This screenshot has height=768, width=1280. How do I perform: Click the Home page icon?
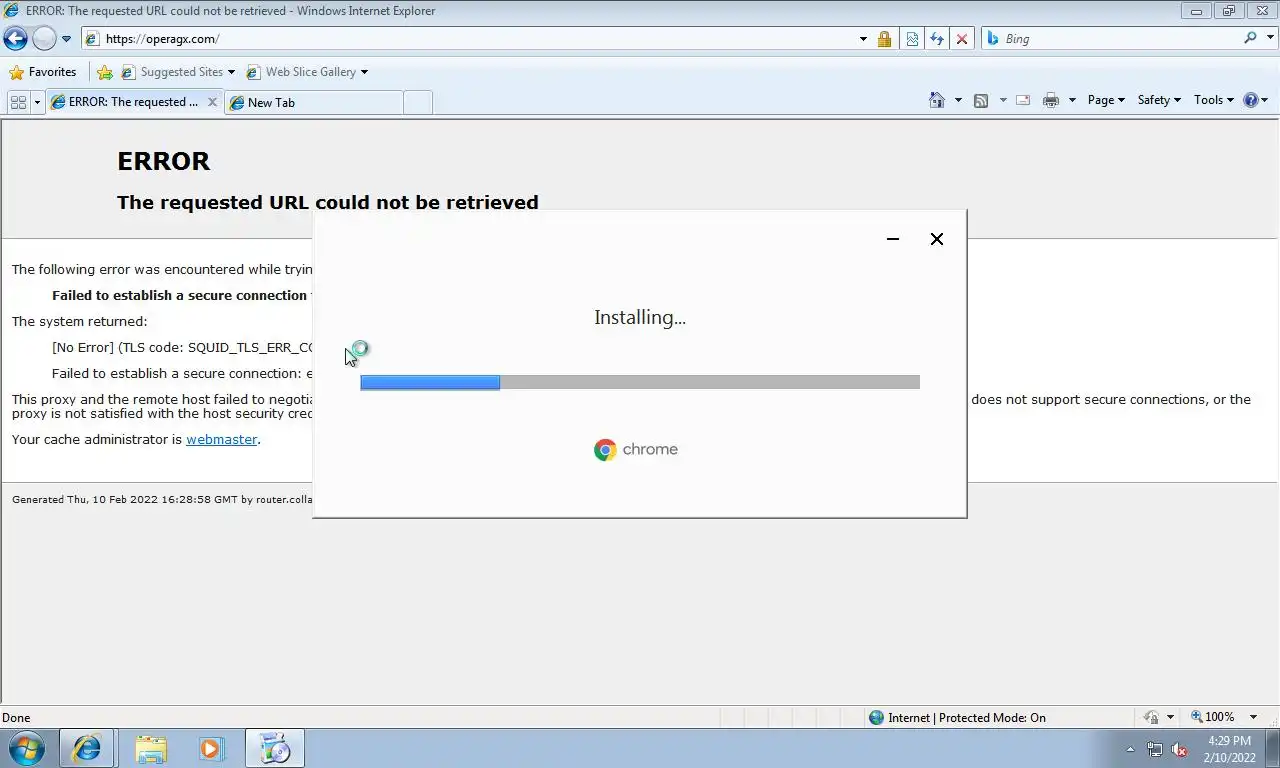[937, 100]
